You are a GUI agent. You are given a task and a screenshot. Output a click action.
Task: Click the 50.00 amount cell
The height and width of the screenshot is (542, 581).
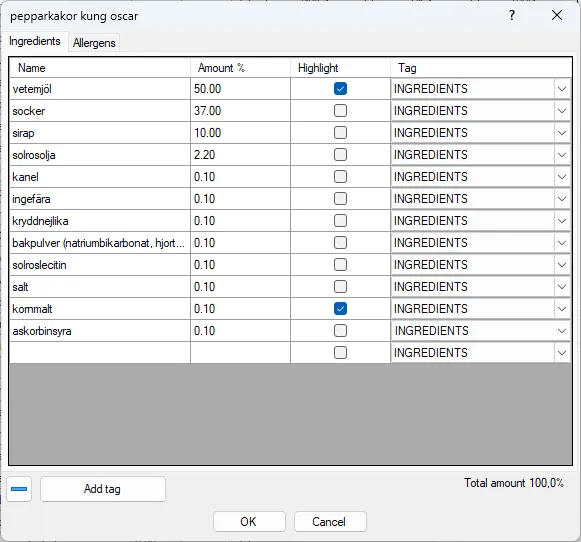pyautogui.click(x=240, y=89)
